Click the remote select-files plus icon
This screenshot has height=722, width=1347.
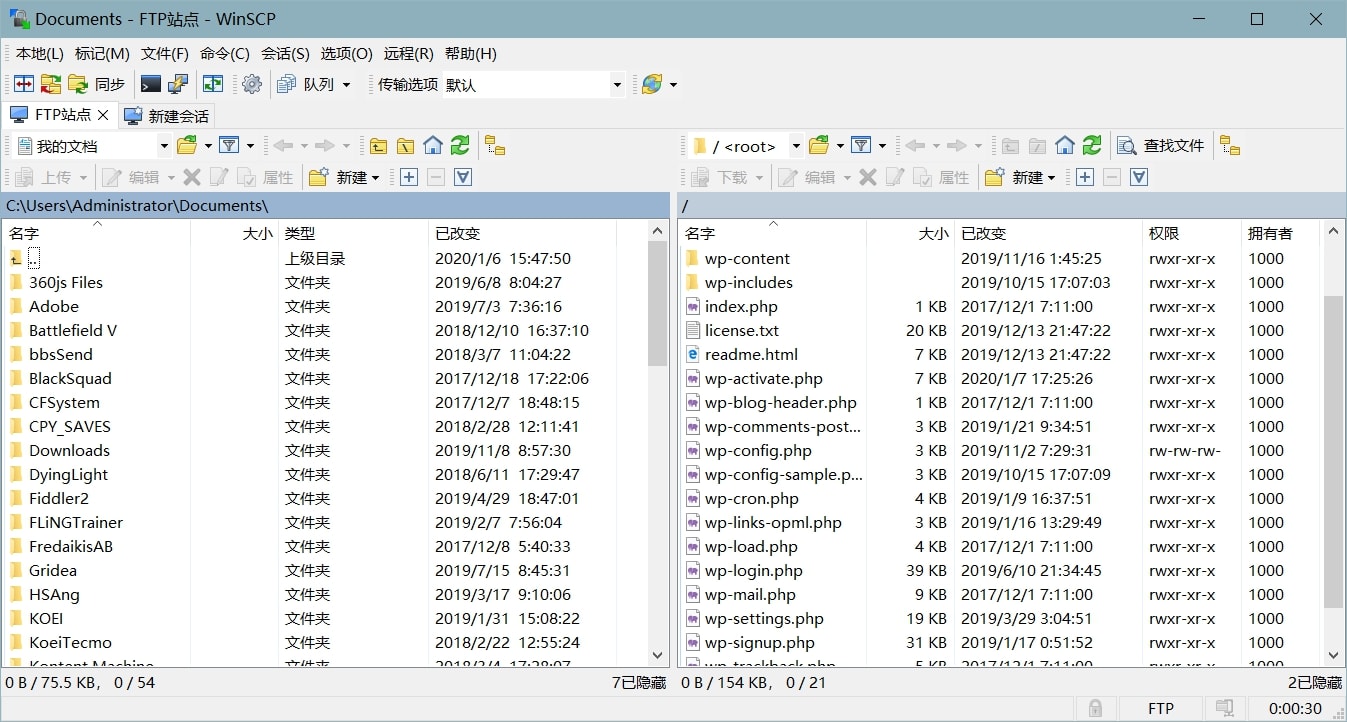coord(1085,177)
